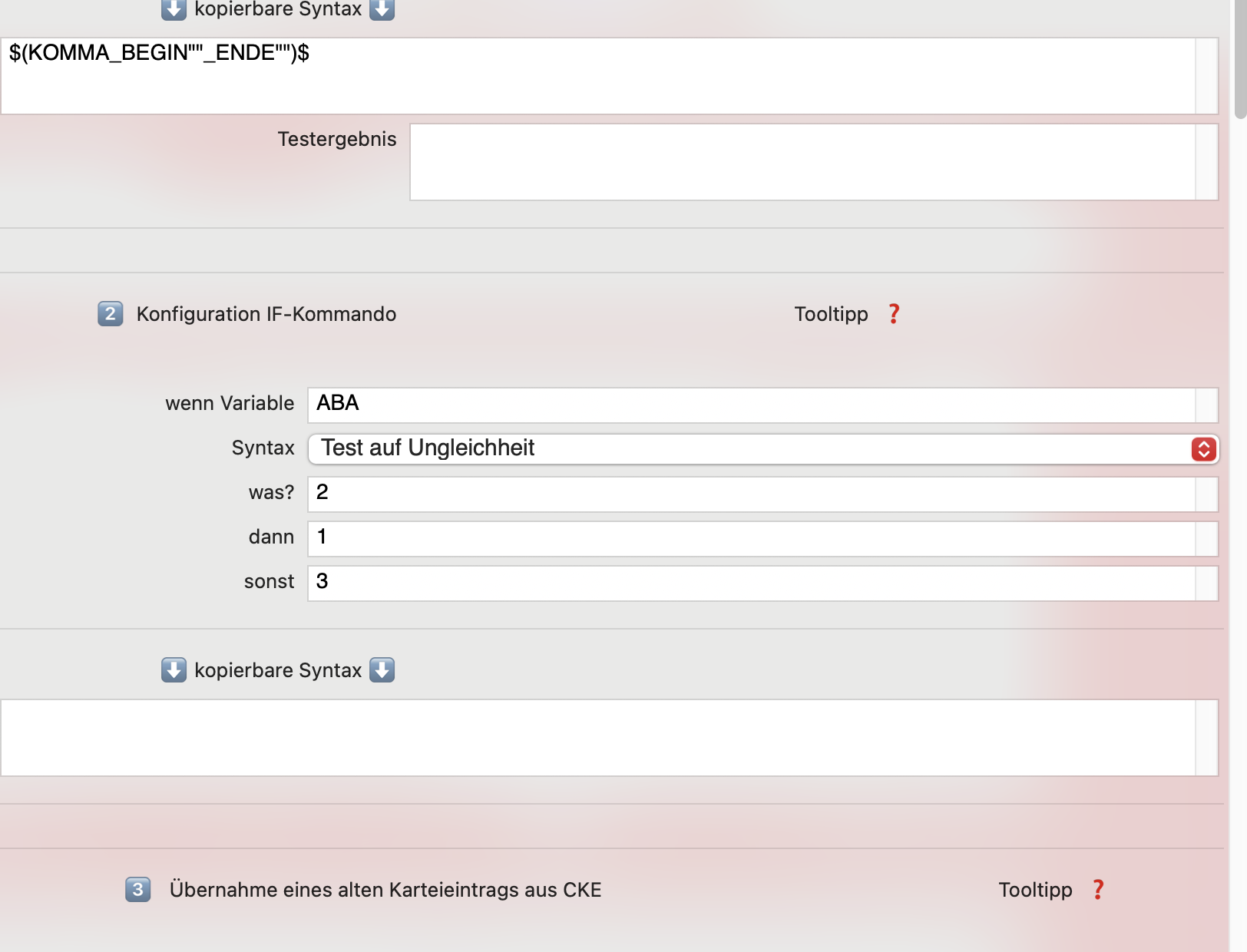1247x952 pixels.
Task: Click right down-arrow icon of lower kopierbare Syntax
Action: (382, 669)
